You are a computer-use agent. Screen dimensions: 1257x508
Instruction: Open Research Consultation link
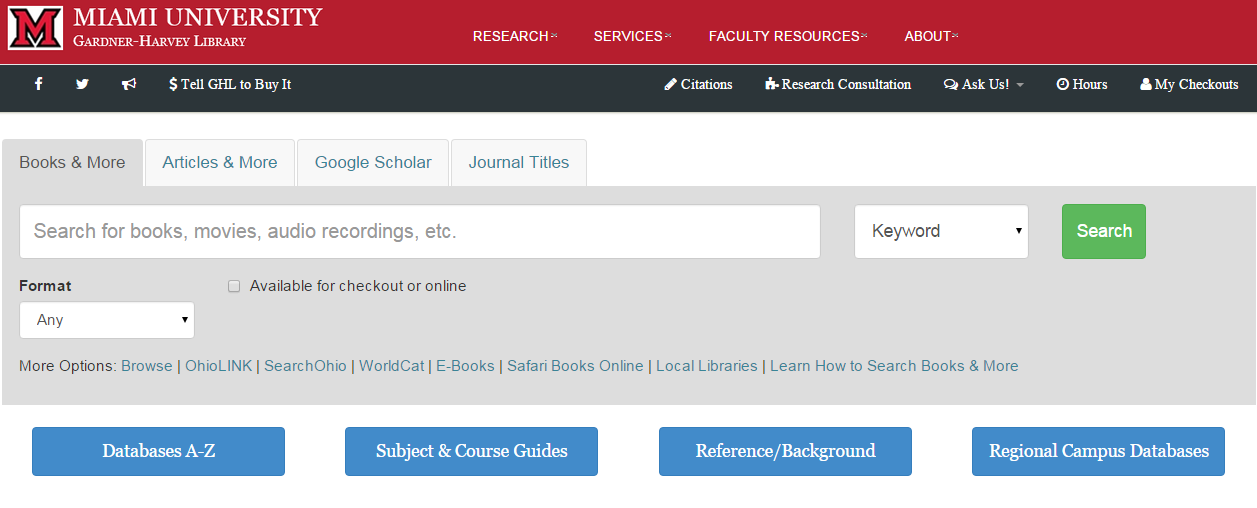point(838,84)
